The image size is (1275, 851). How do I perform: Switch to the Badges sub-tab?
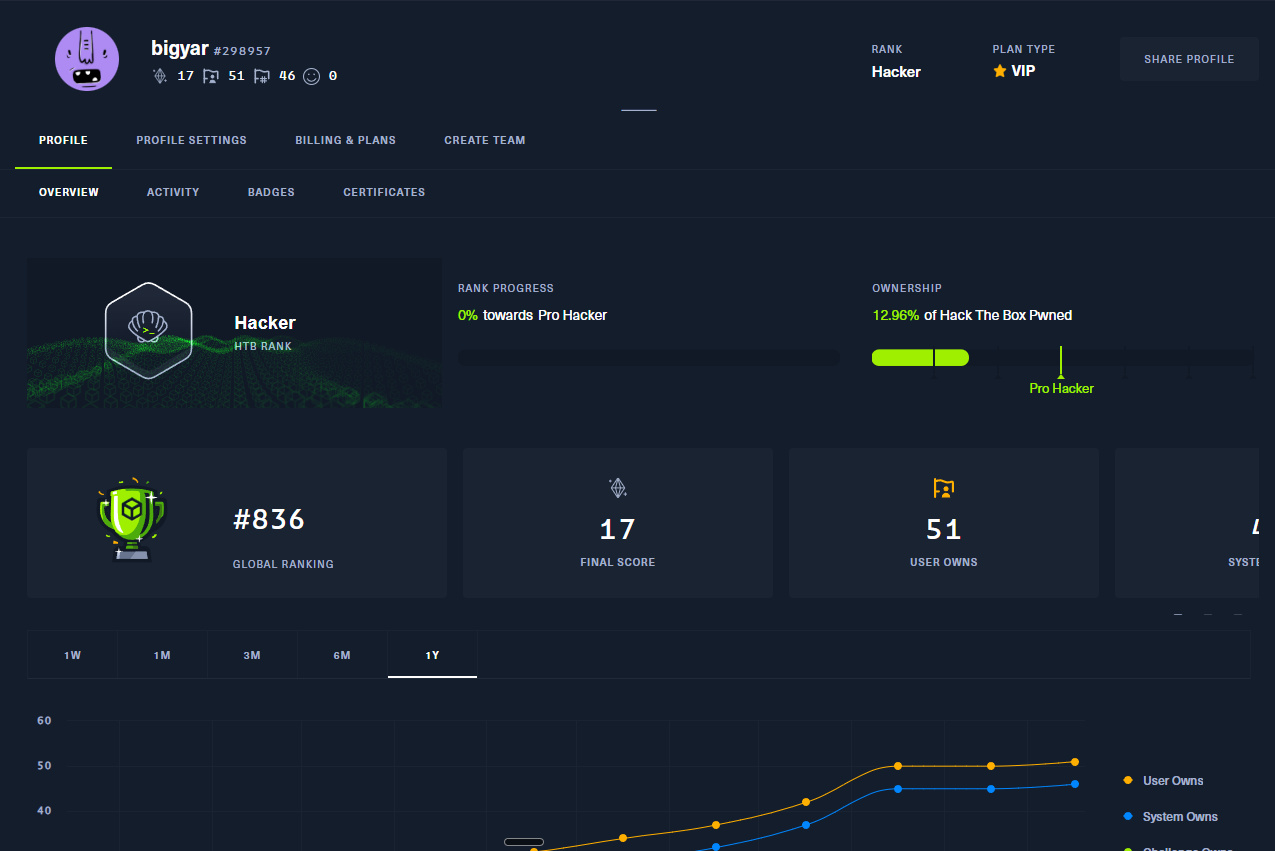271,192
